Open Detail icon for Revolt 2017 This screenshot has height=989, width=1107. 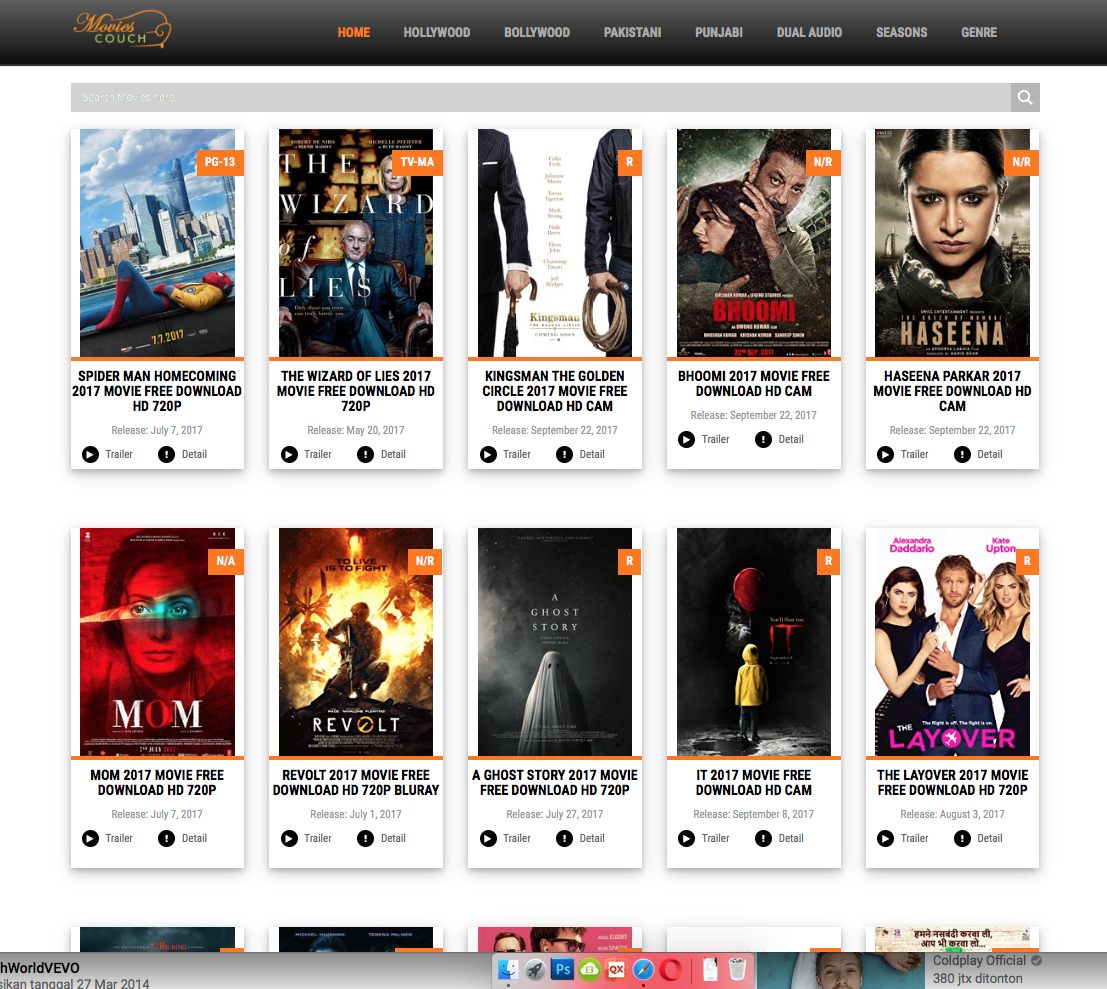coord(364,838)
